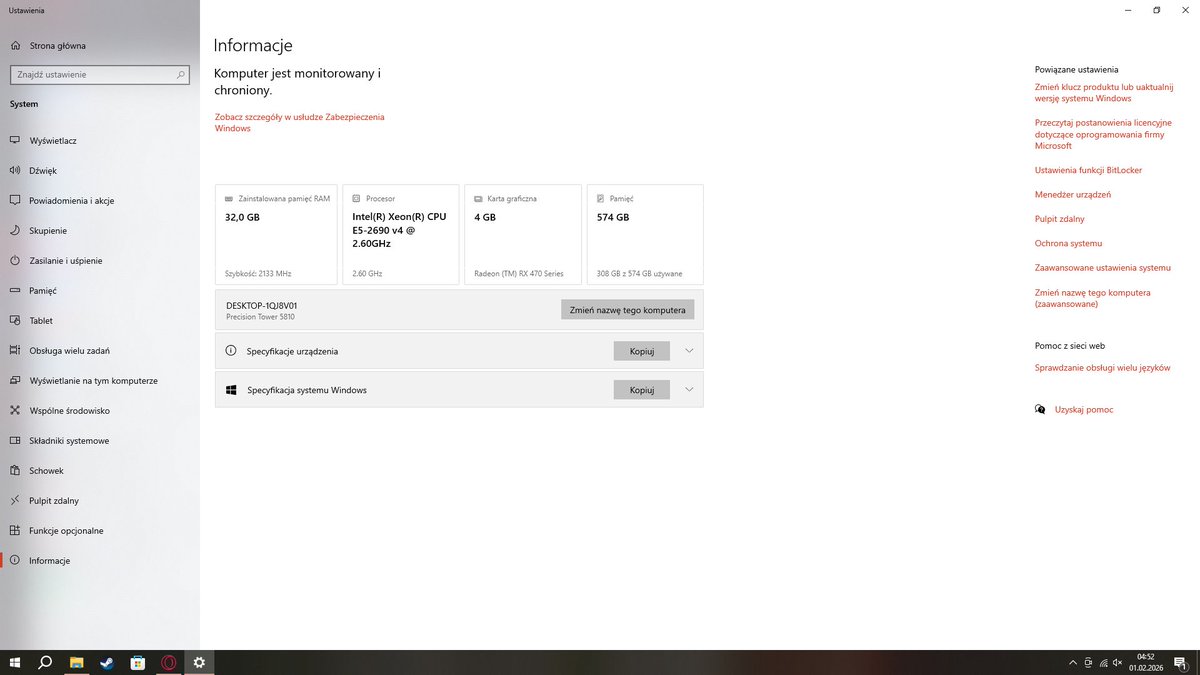The image size is (1200, 675).
Task: Click the DESKTOP-1QJ8V01 computer name
Action: (262, 305)
